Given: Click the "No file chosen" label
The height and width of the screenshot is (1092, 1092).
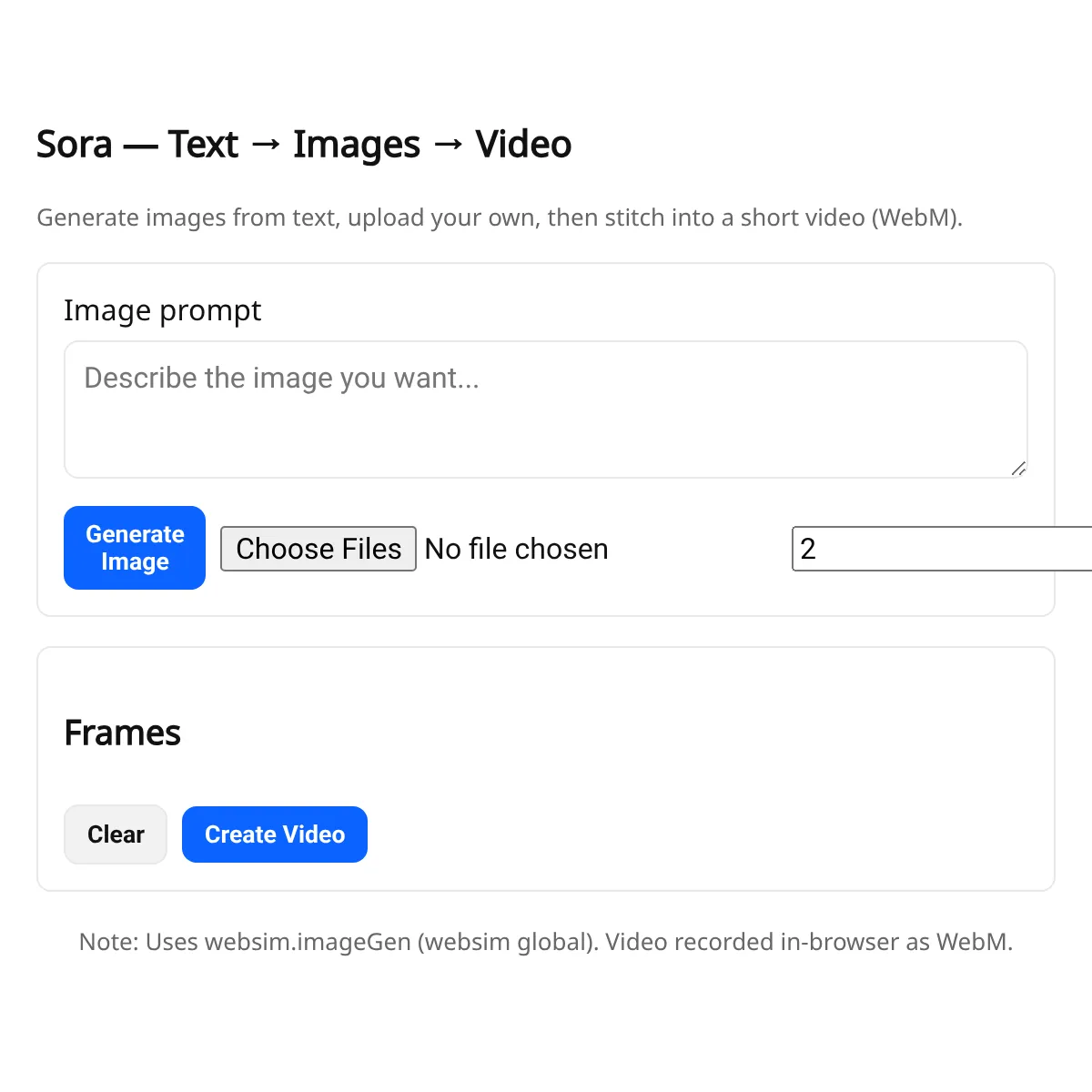Looking at the screenshot, I should (516, 549).
